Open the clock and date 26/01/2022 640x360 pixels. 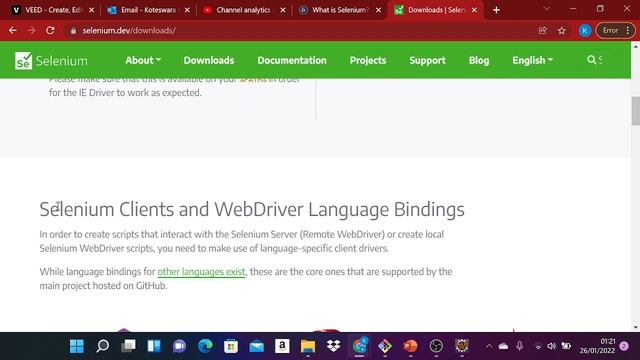(x=597, y=346)
